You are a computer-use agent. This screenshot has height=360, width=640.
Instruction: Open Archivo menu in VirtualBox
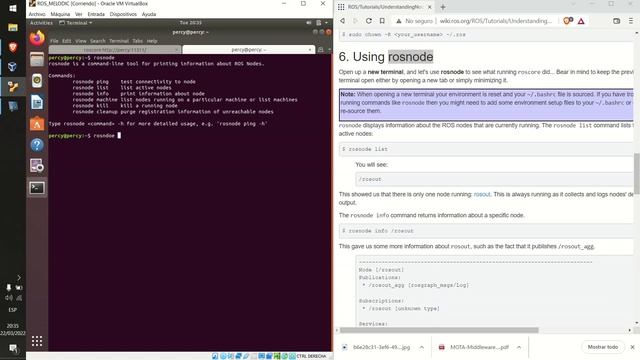coord(37,14)
